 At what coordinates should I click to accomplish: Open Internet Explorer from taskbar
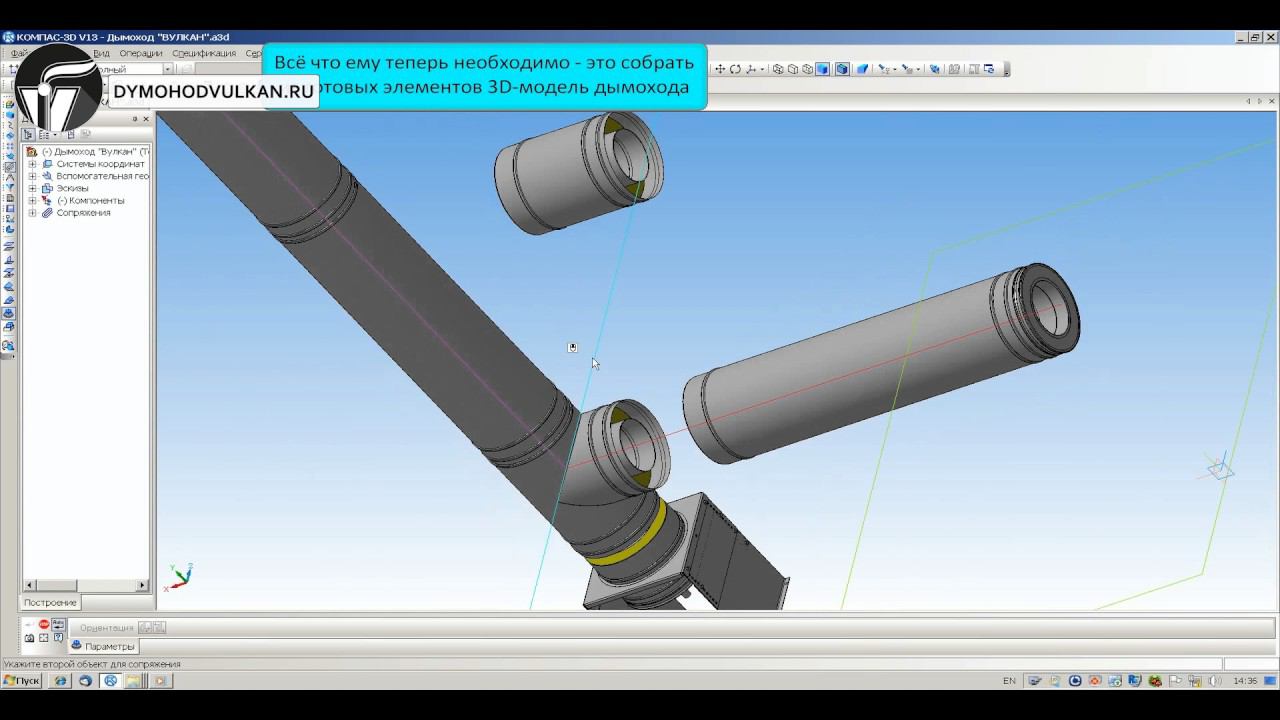point(60,680)
